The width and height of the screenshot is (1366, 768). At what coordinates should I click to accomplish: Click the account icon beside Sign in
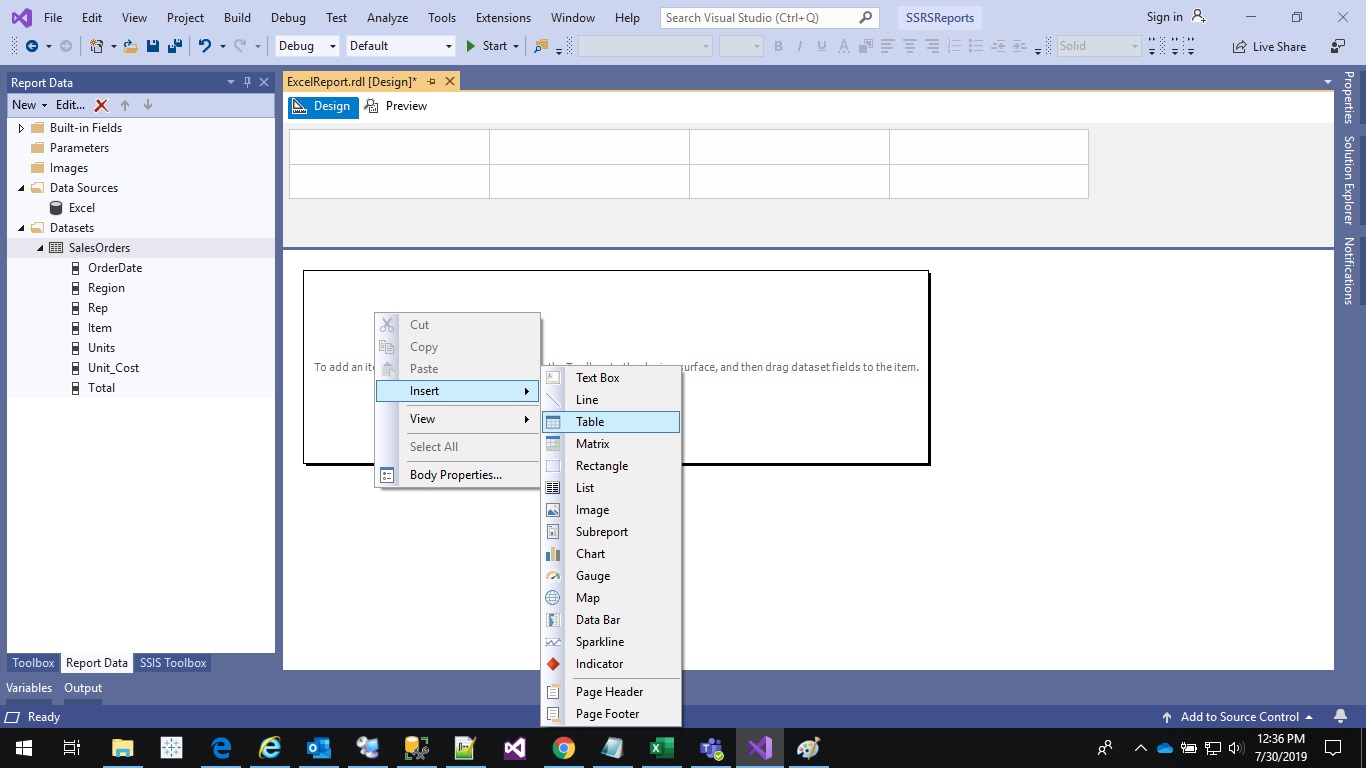click(x=1199, y=17)
